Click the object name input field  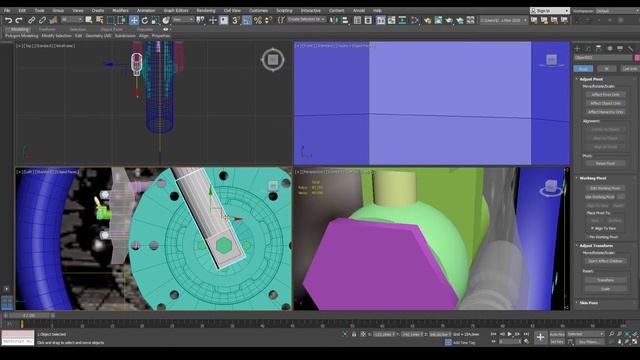tap(603, 58)
